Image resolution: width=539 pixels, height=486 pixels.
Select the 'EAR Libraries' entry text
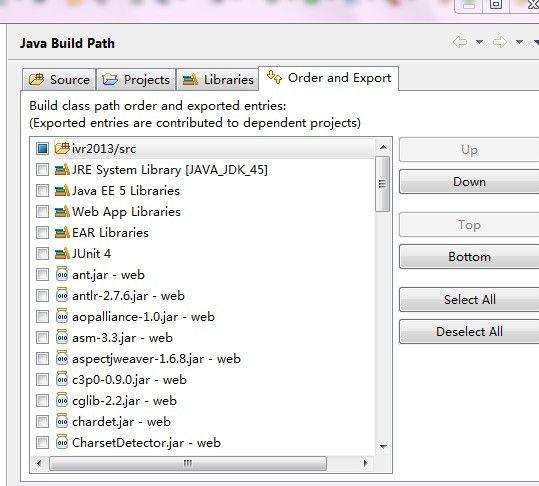tap(110, 233)
